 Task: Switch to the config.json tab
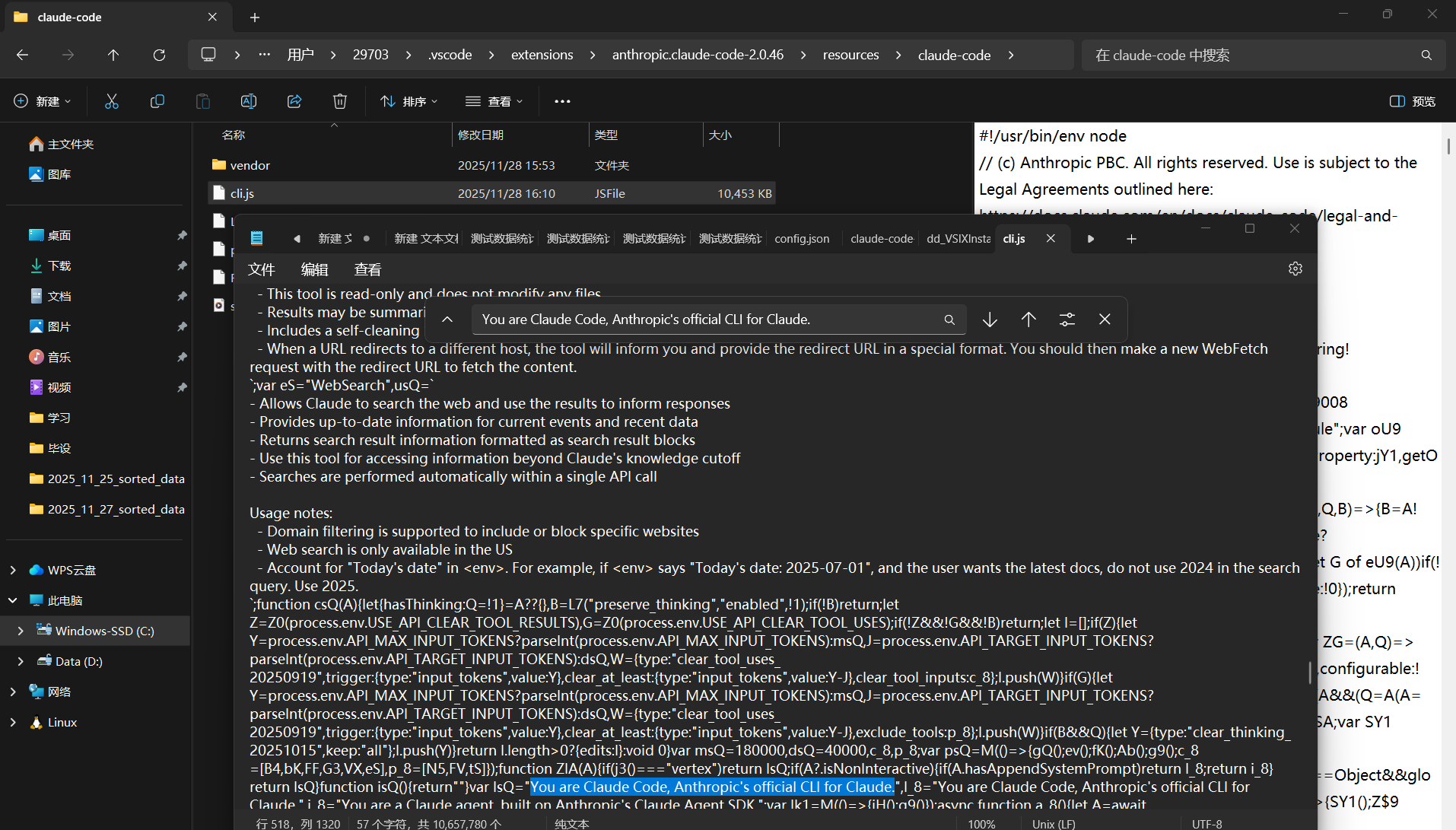tap(802, 239)
